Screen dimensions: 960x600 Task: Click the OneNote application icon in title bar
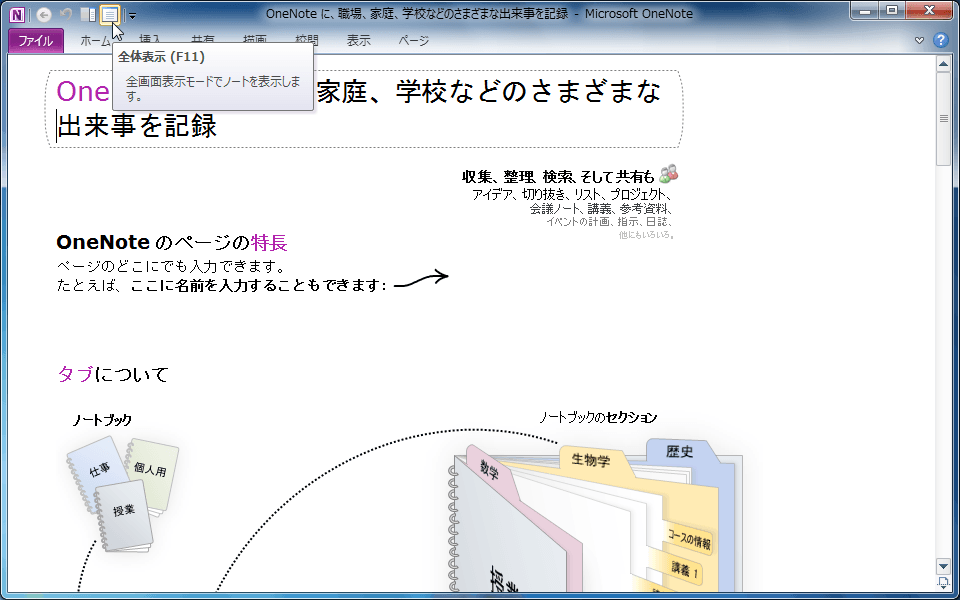[x=17, y=14]
